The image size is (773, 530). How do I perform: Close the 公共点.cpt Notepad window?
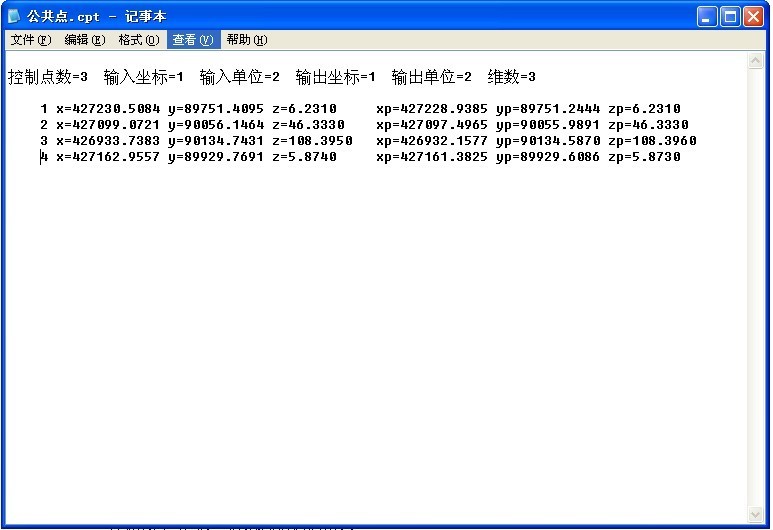tap(754, 17)
